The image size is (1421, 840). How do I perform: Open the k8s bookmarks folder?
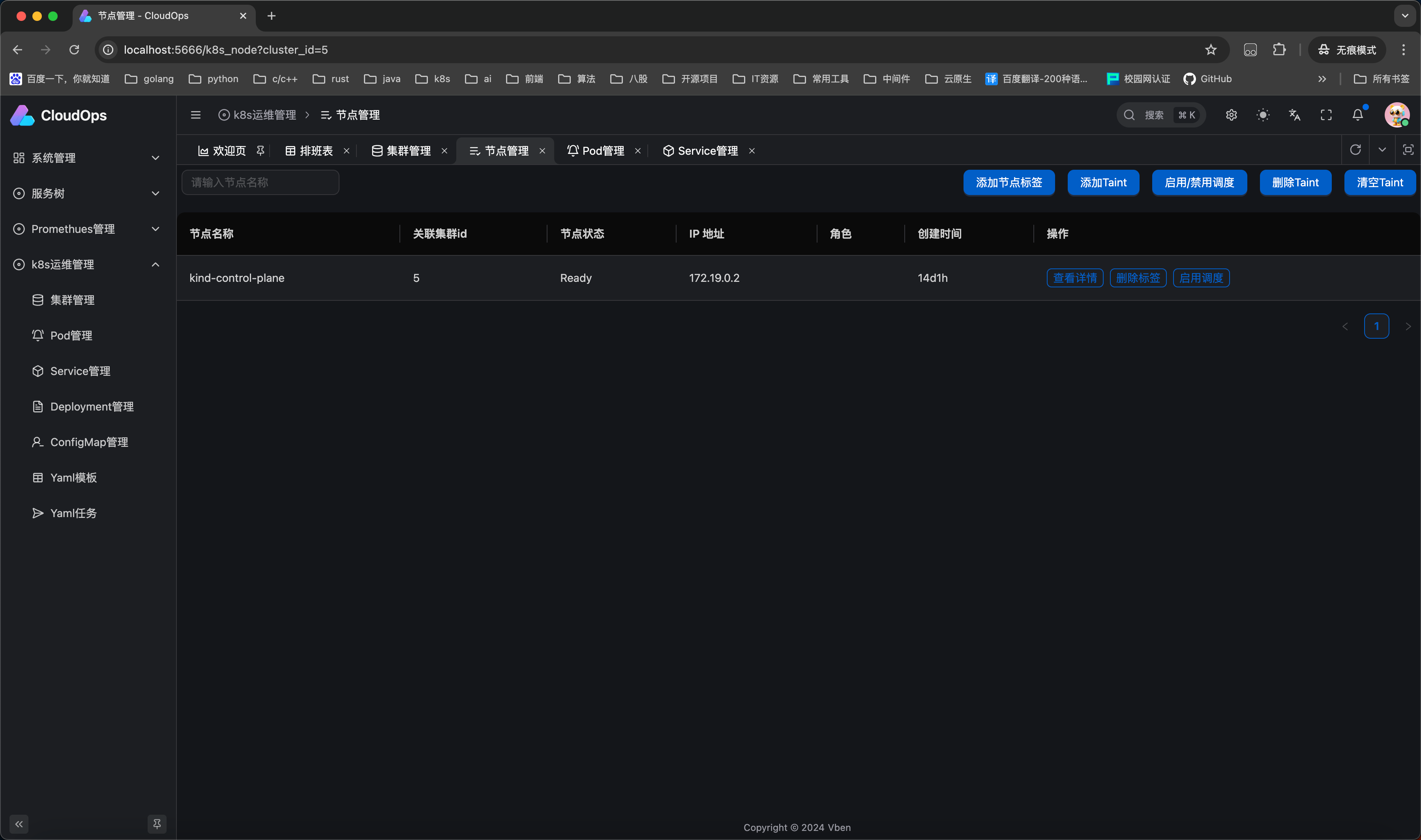pos(433,79)
